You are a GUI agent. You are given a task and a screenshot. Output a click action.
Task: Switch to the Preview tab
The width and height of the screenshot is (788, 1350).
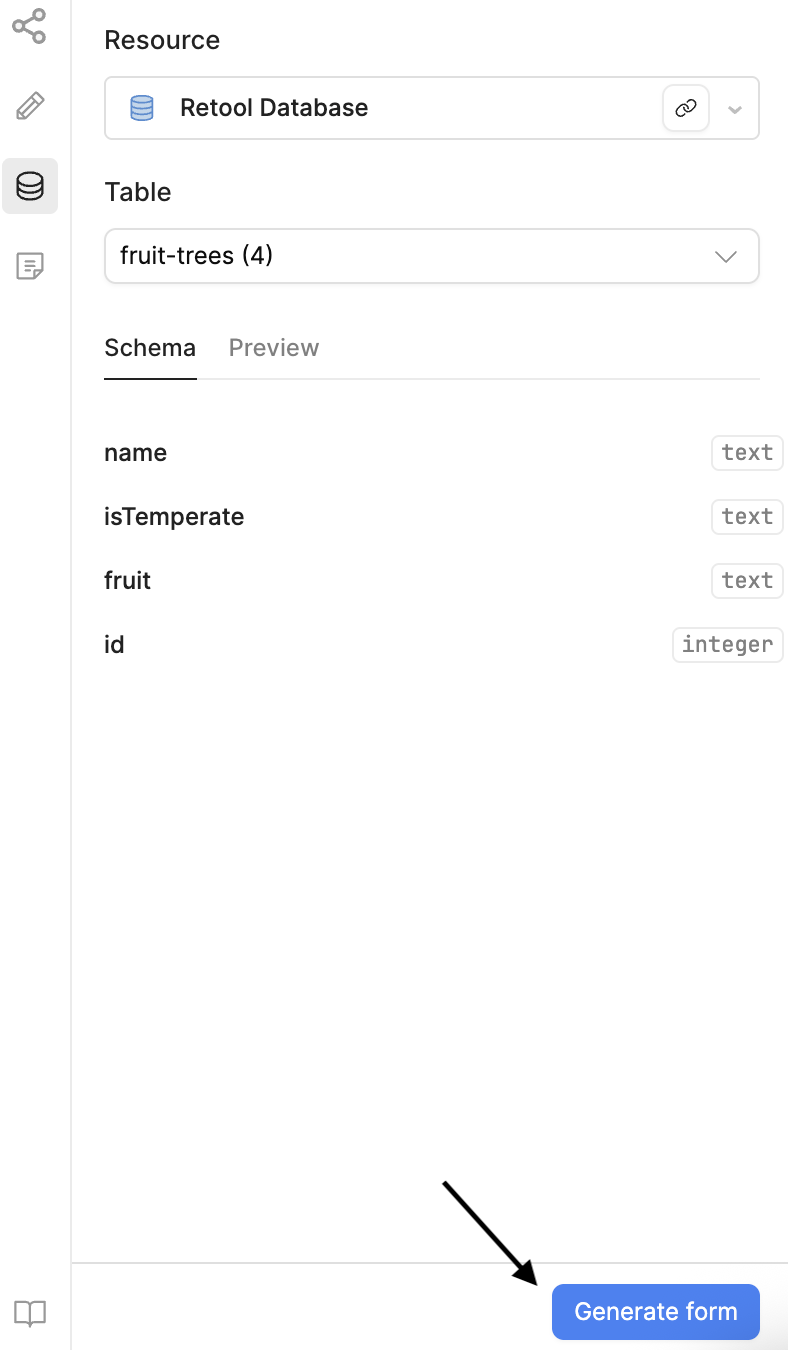273,348
